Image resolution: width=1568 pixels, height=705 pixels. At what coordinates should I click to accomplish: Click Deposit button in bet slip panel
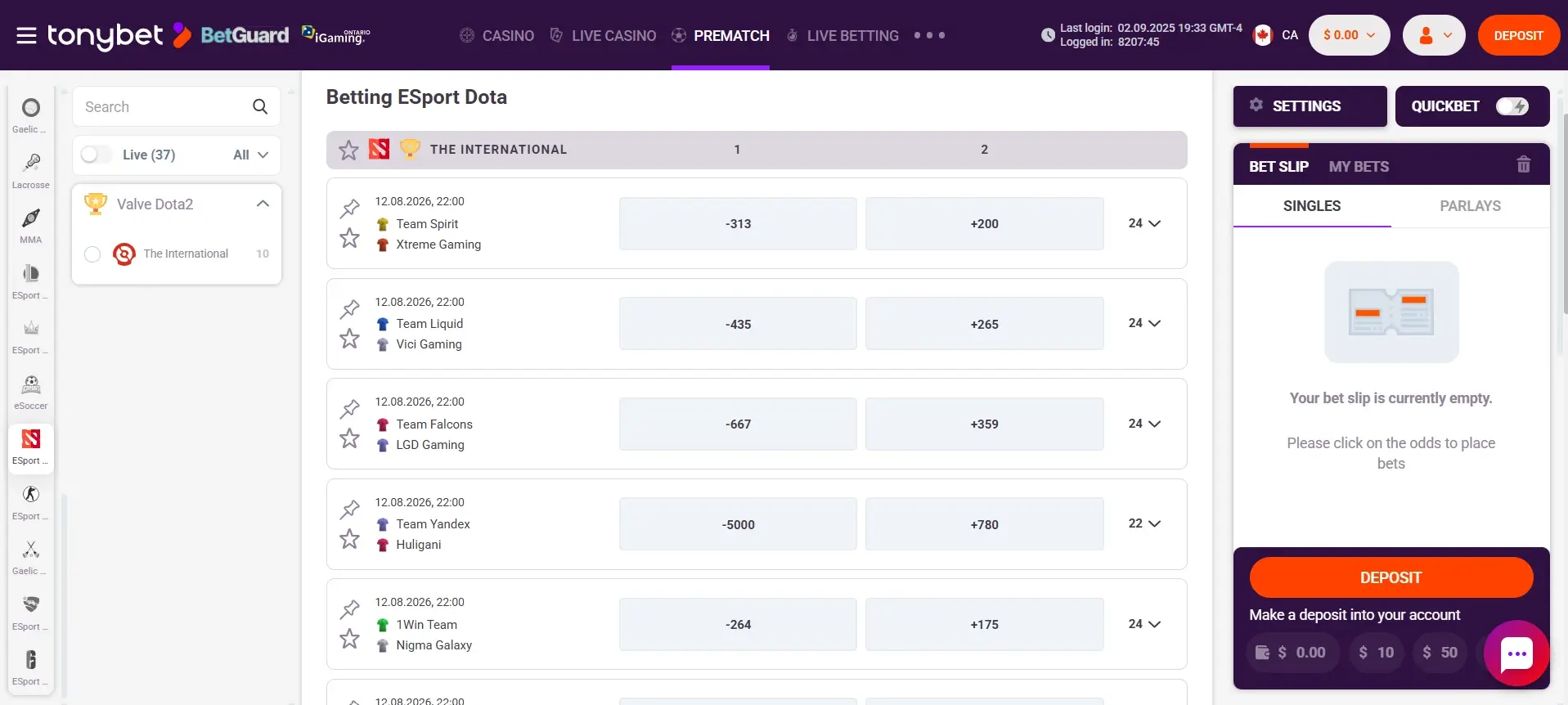point(1391,577)
